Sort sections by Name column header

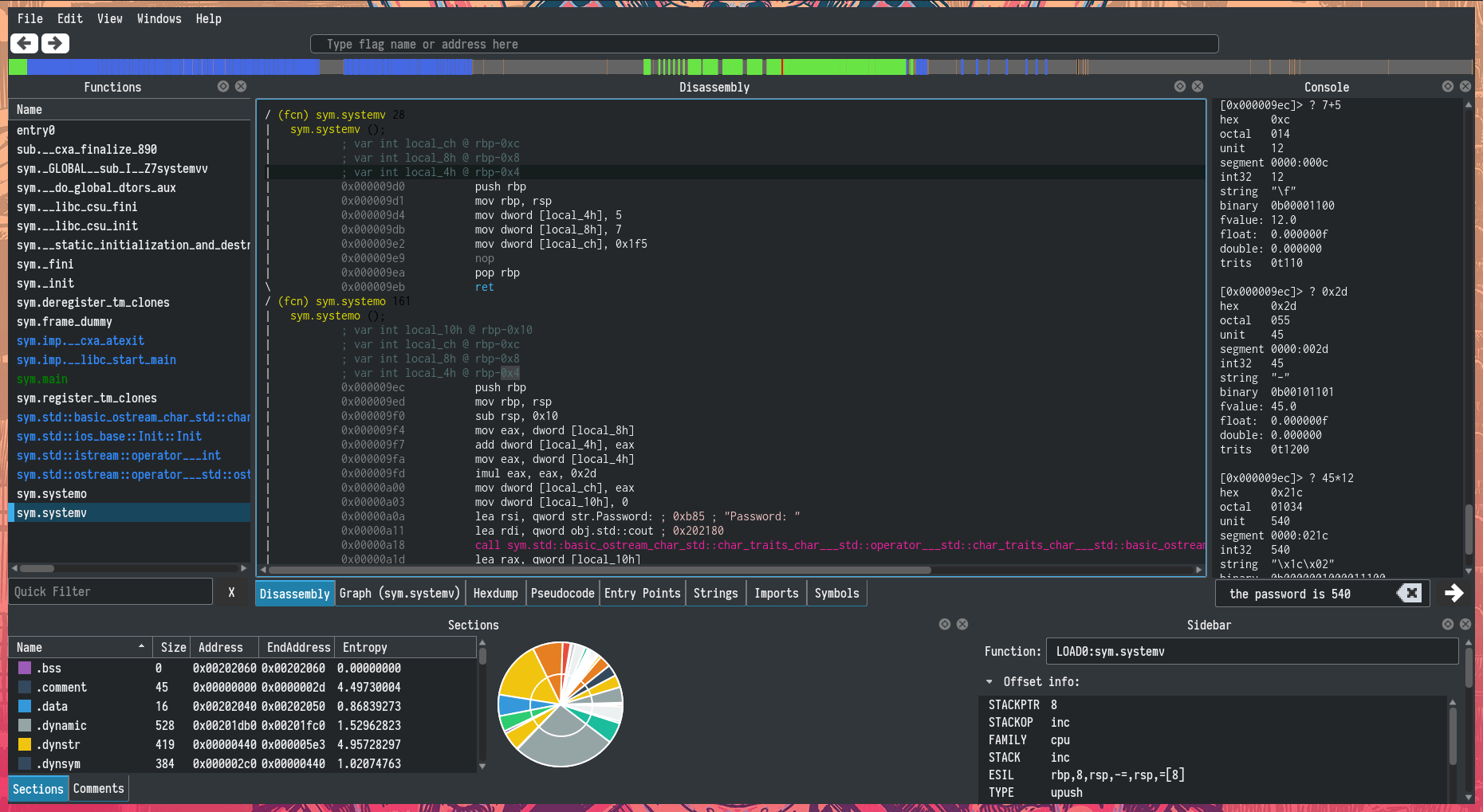tap(80, 647)
